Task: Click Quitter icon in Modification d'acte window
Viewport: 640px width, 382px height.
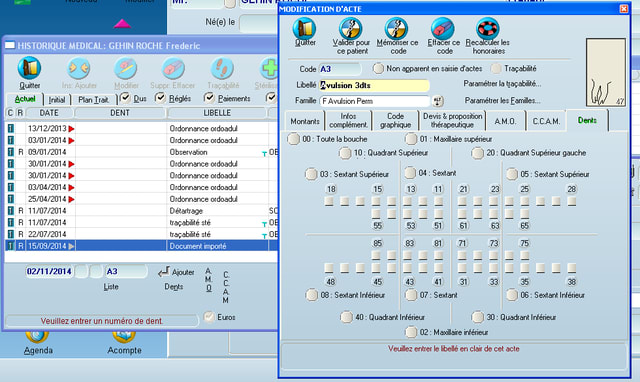Action: click(304, 28)
